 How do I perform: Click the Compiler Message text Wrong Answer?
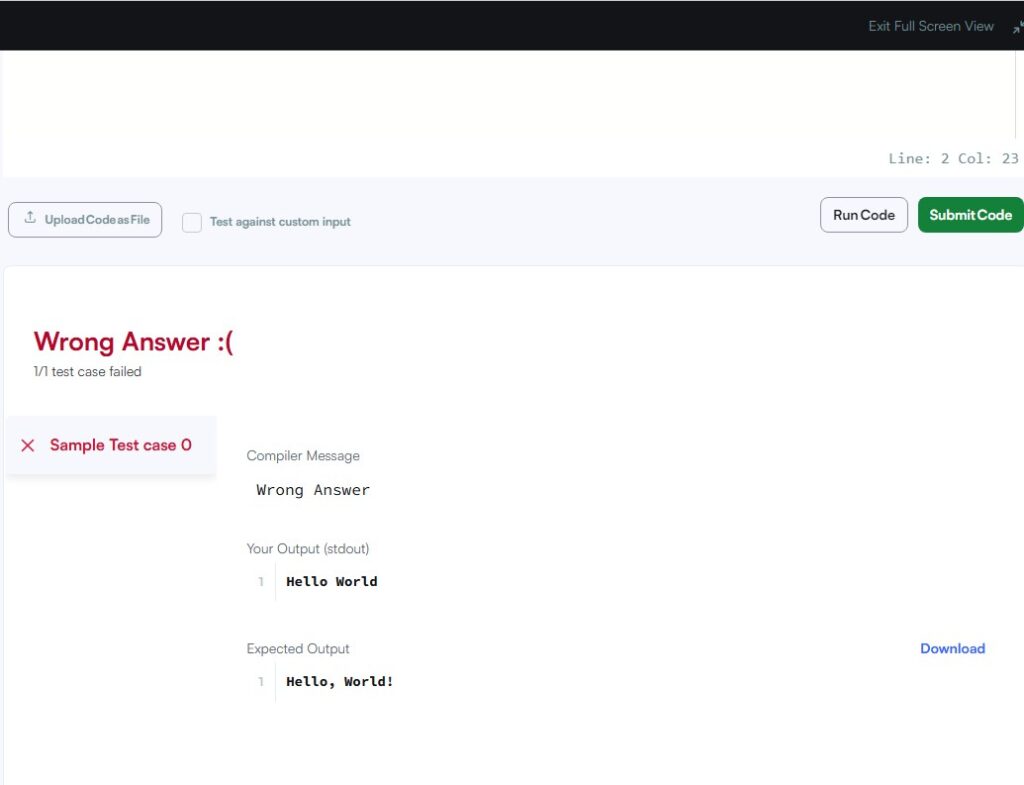[x=312, y=489]
